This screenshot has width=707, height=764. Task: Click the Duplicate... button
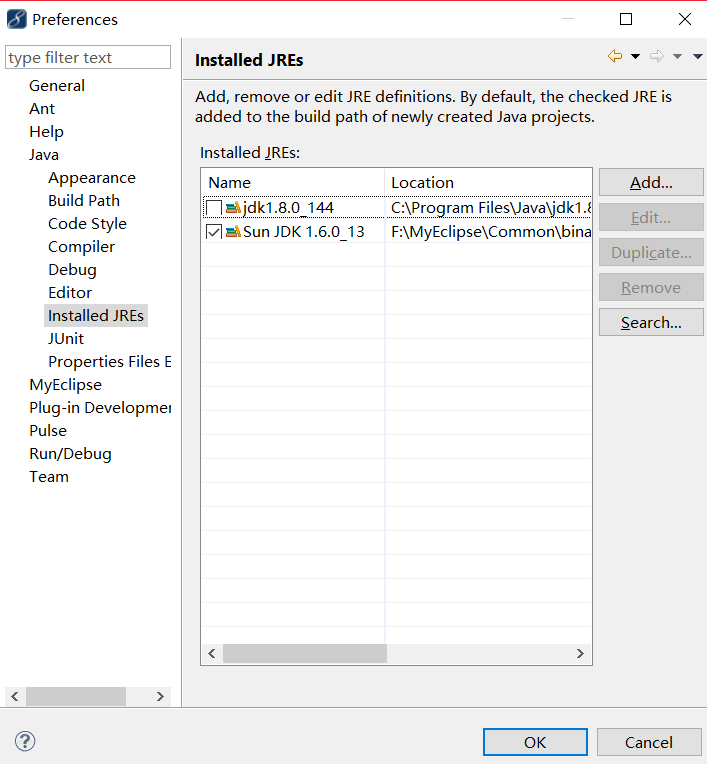point(651,252)
